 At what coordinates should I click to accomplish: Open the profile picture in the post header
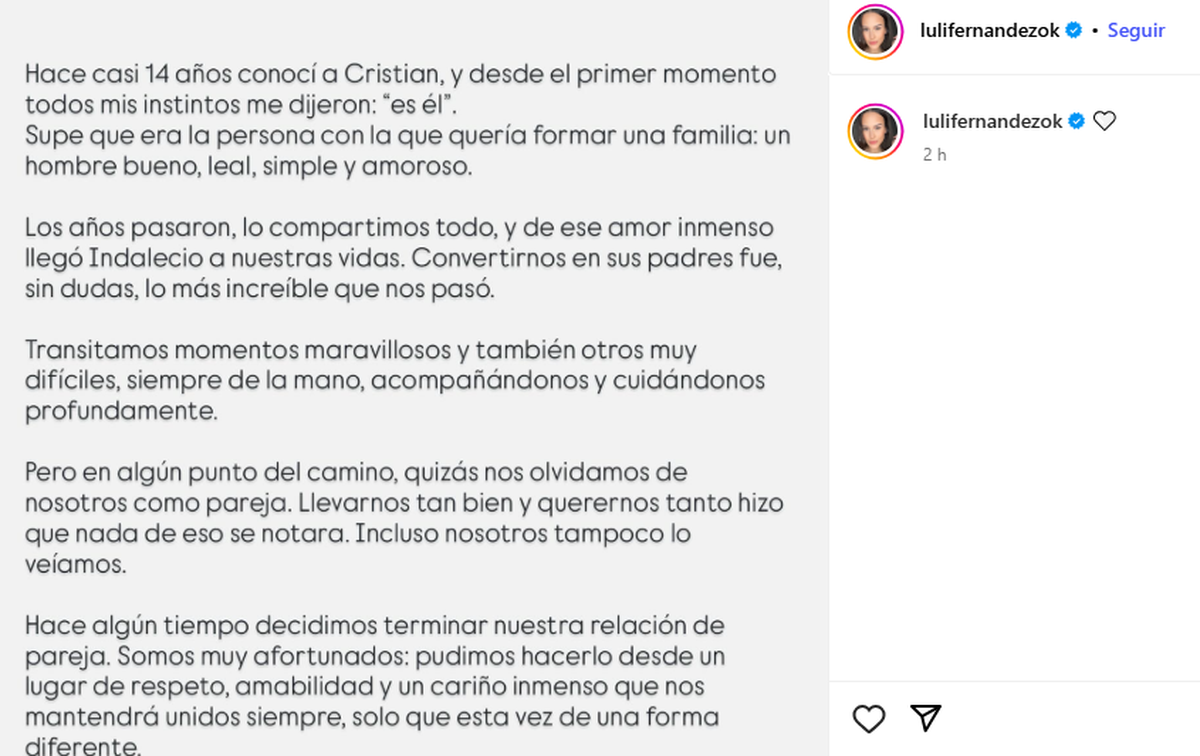tap(875, 32)
